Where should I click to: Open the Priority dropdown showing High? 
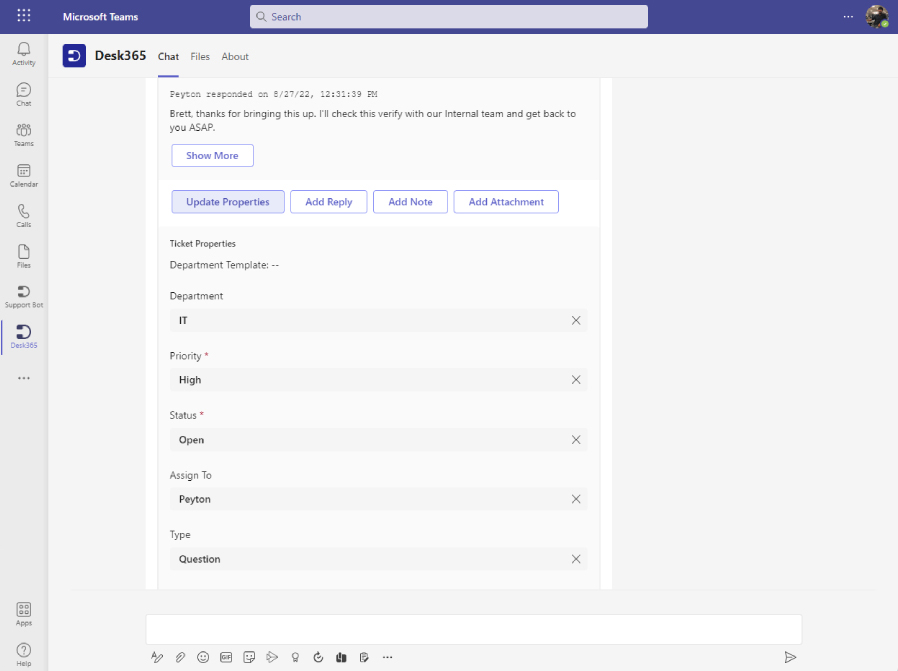379,380
